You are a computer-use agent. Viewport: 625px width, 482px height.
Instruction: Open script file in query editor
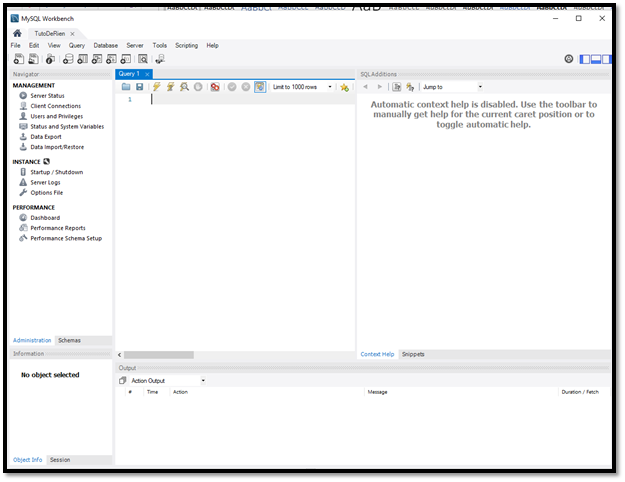[126, 87]
